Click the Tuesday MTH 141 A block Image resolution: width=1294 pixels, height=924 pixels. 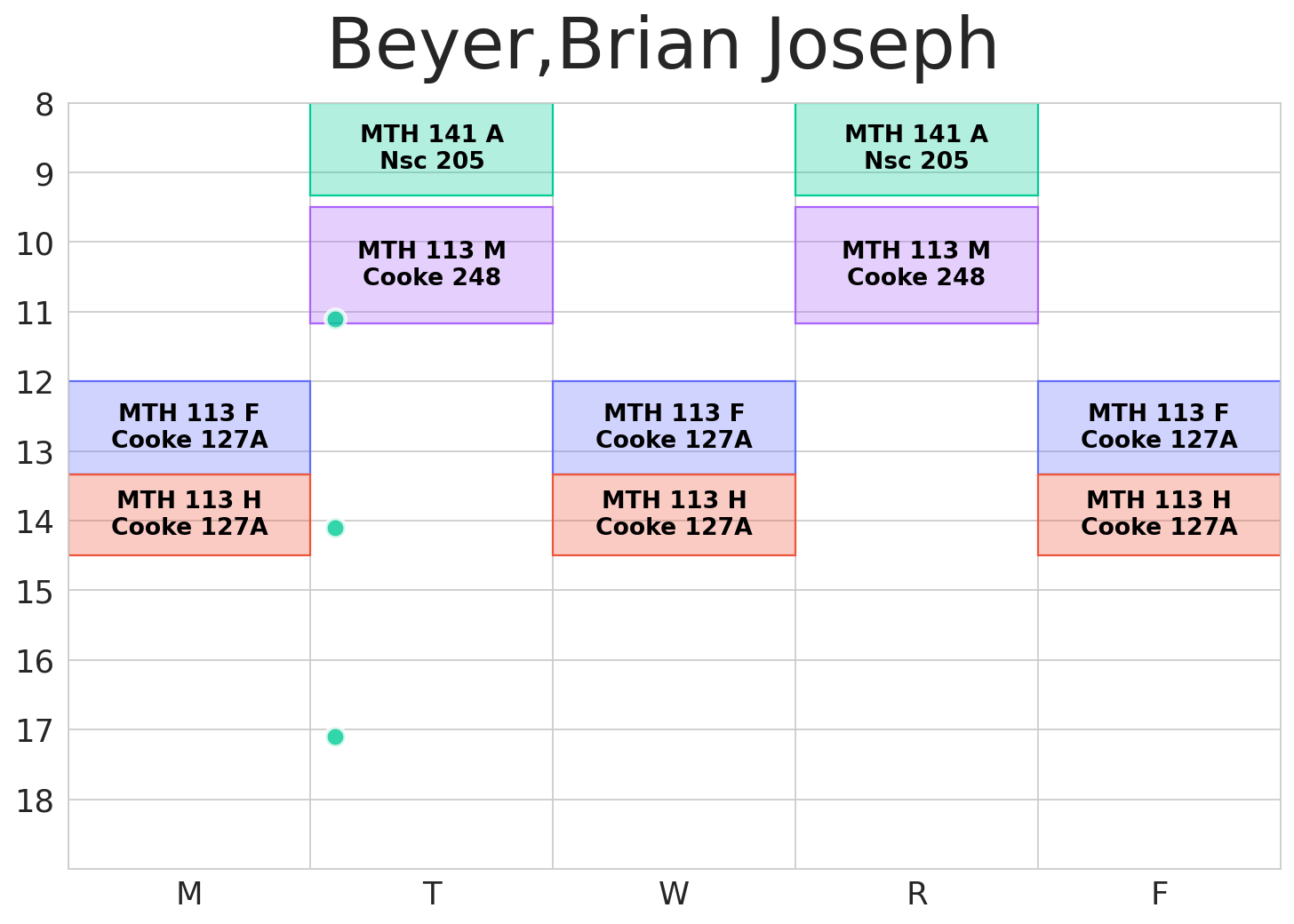coord(431,148)
